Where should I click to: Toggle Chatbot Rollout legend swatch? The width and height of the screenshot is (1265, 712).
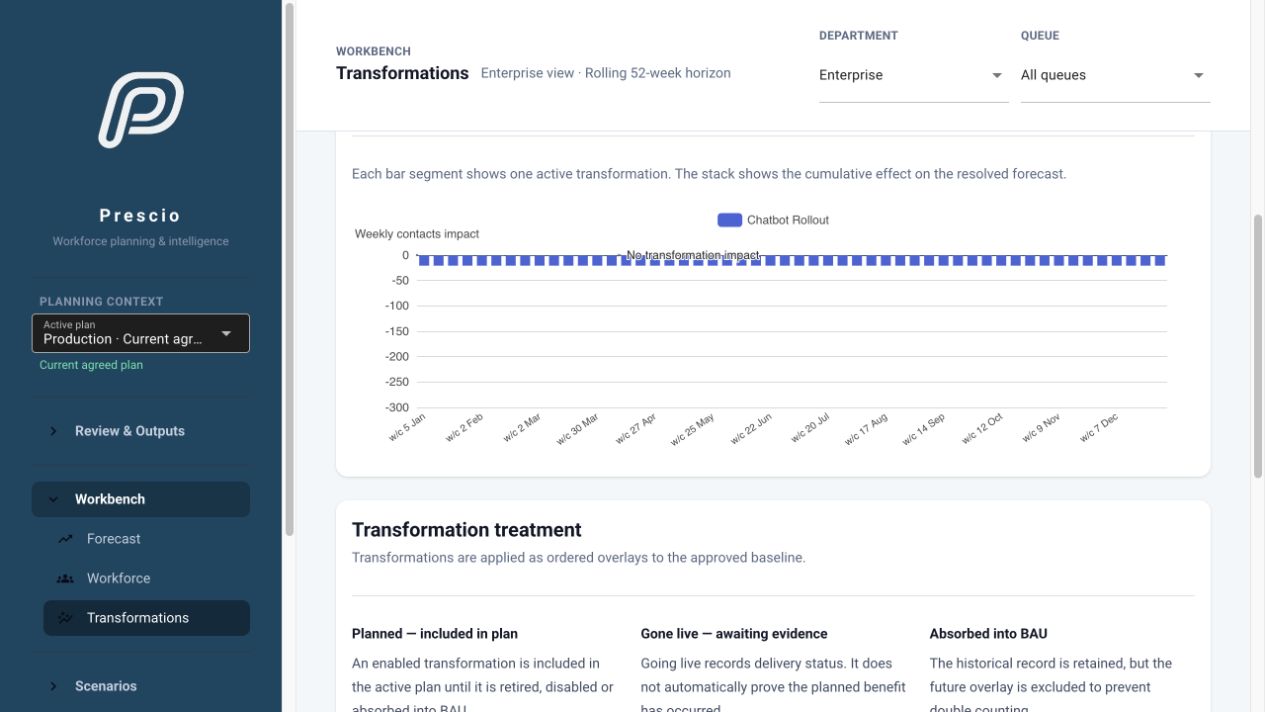pyautogui.click(x=729, y=220)
